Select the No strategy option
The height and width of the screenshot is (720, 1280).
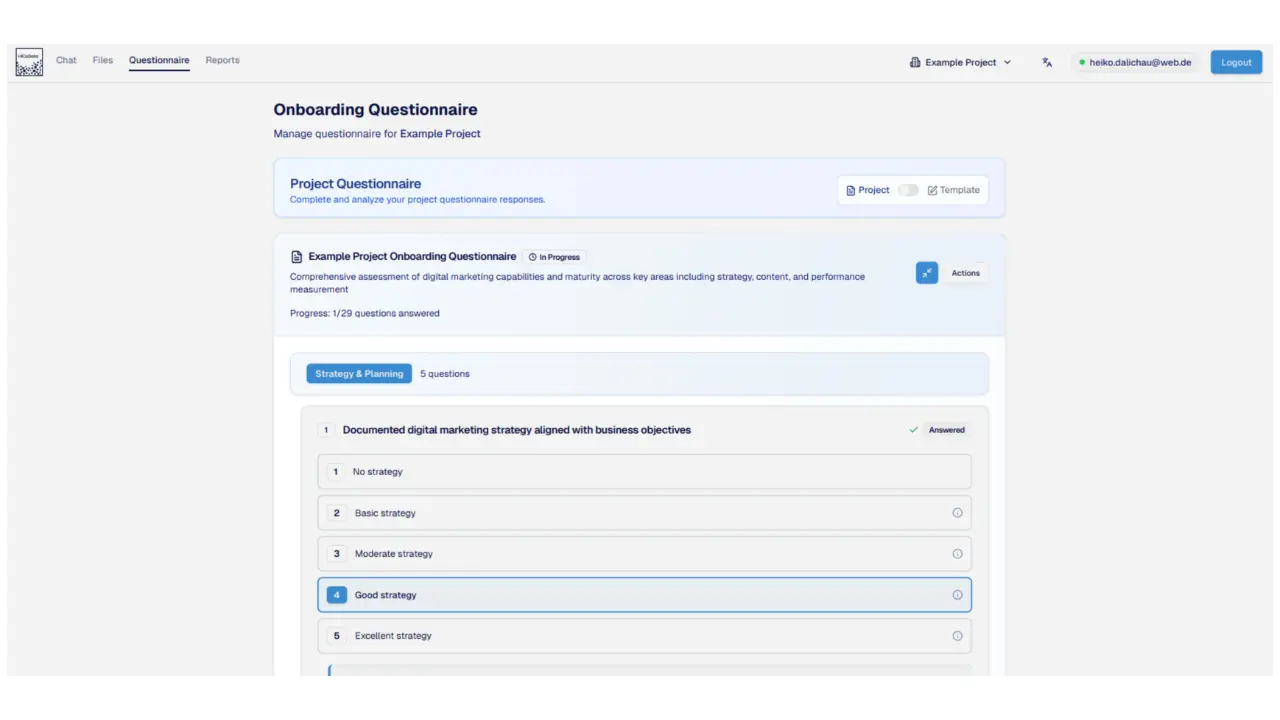pos(644,472)
